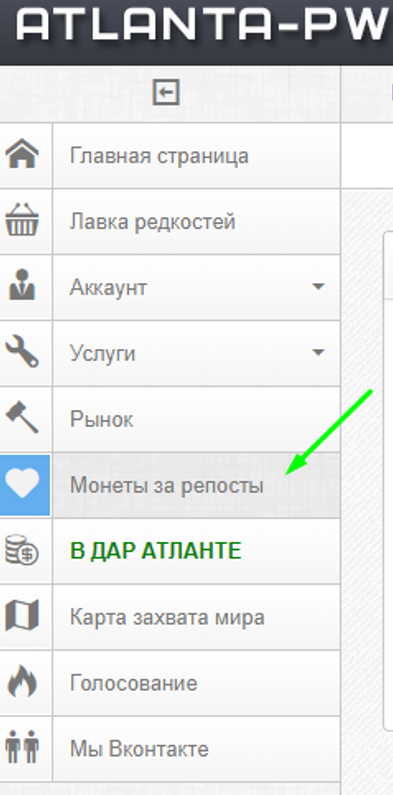This screenshot has height=795, width=393.
Task: Click the ATLANTA-PW site logo
Action: 203,25
